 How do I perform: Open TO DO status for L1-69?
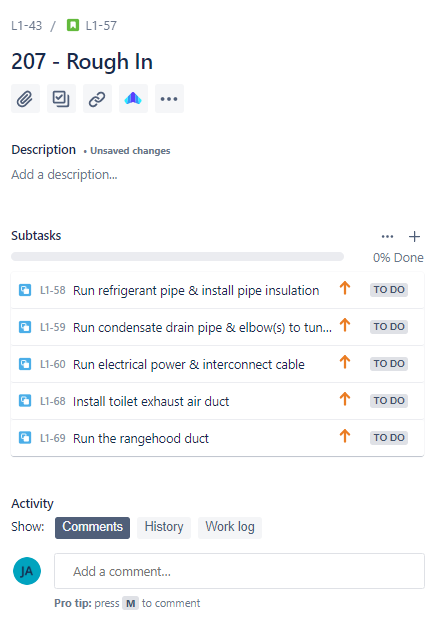click(x=389, y=438)
